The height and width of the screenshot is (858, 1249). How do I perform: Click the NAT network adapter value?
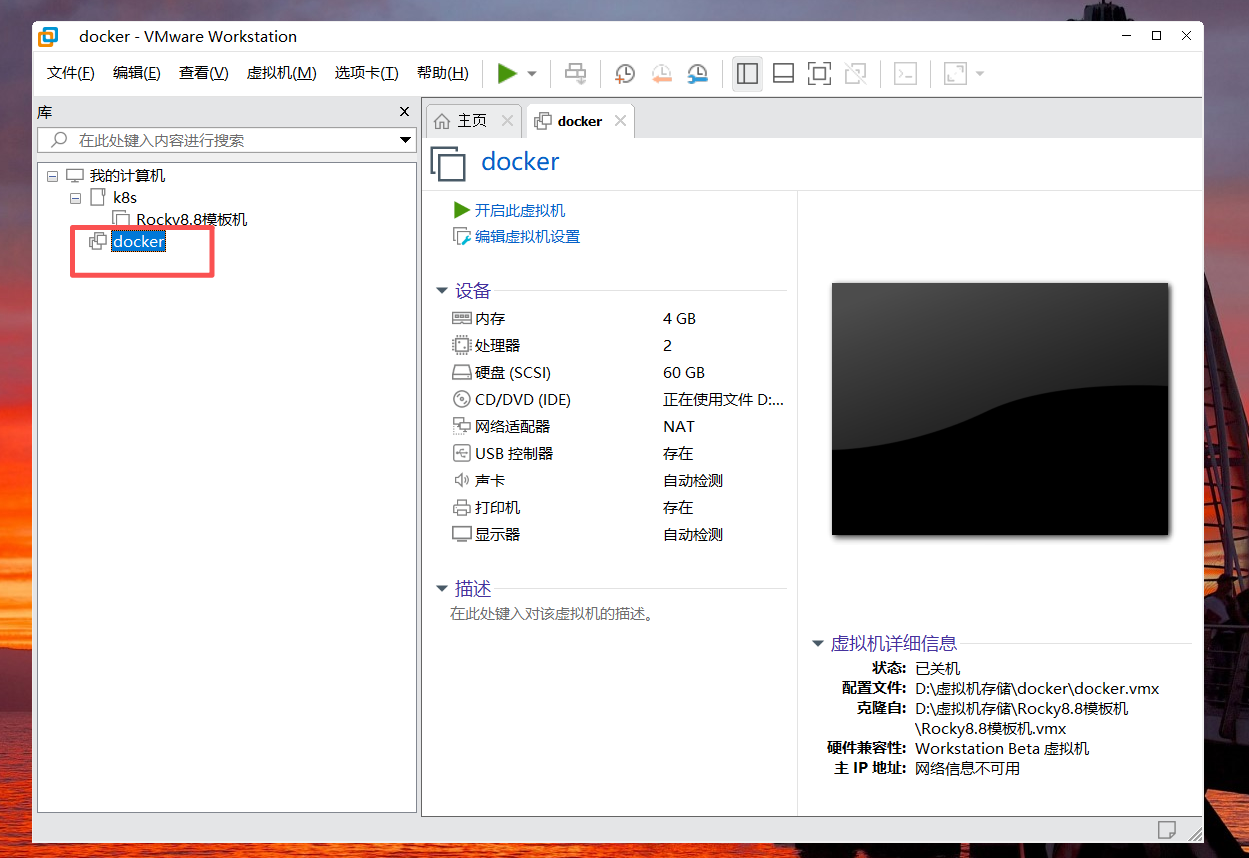tap(679, 427)
